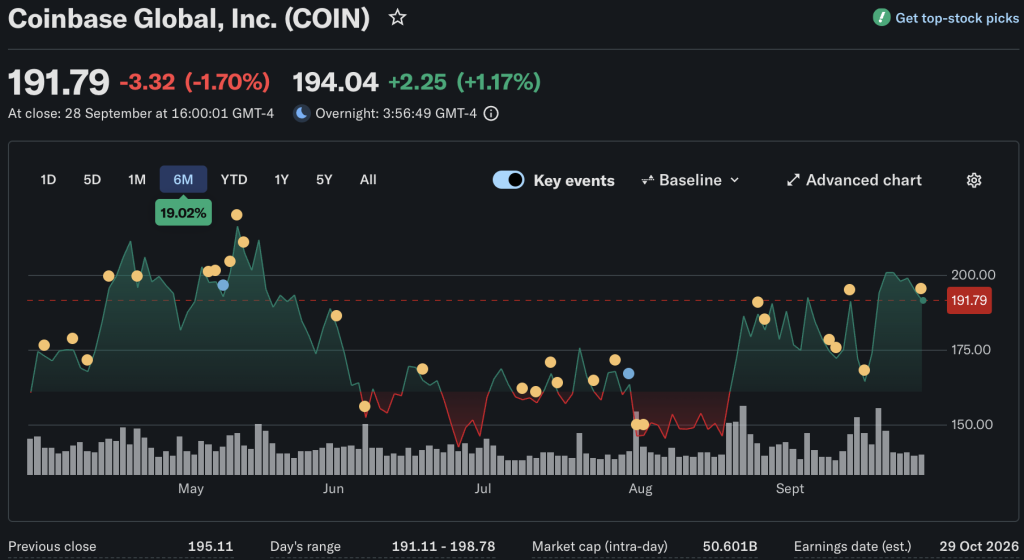Expand the Baseline chart type dropdown
The height and width of the screenshot is (560, 1024).
(x=690, y=180)
